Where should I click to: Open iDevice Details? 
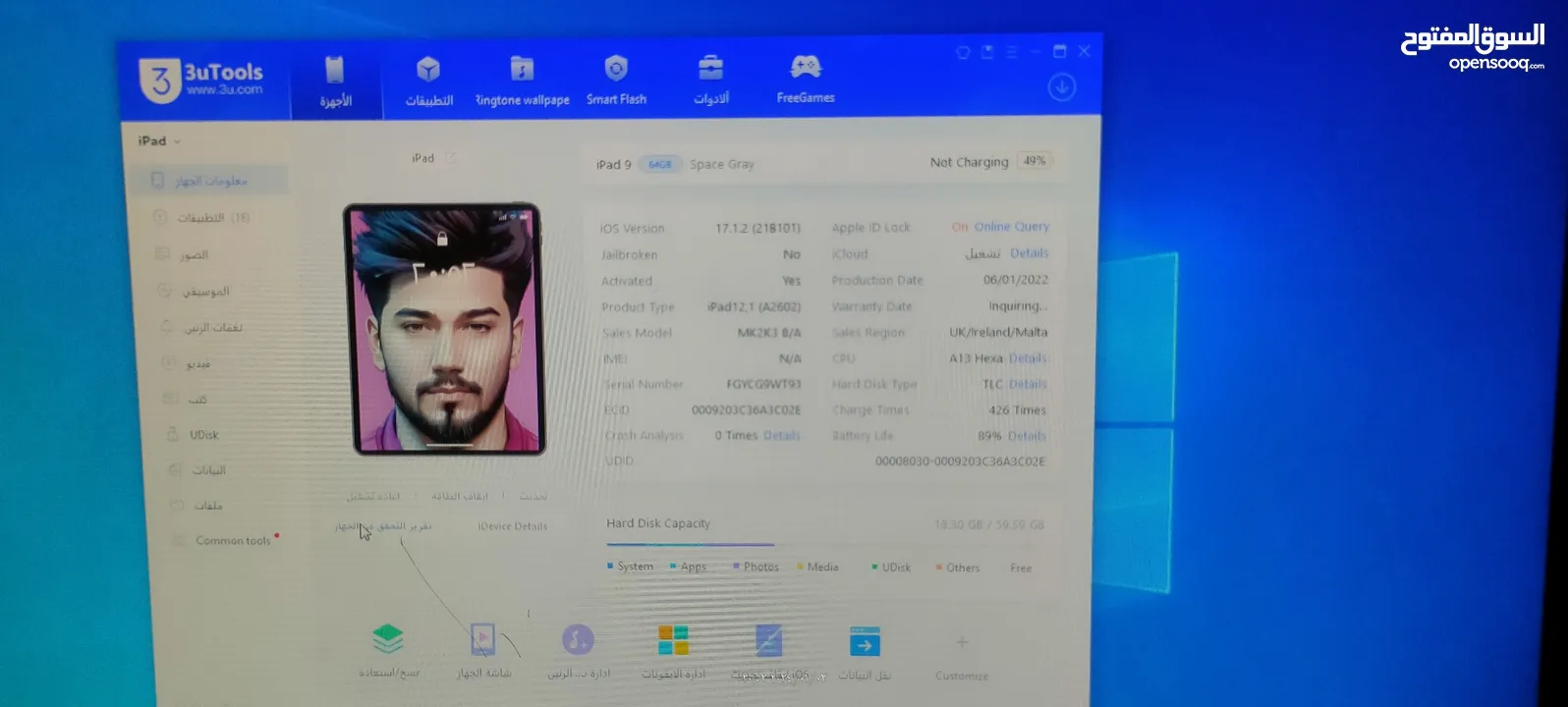click(512, 526)
